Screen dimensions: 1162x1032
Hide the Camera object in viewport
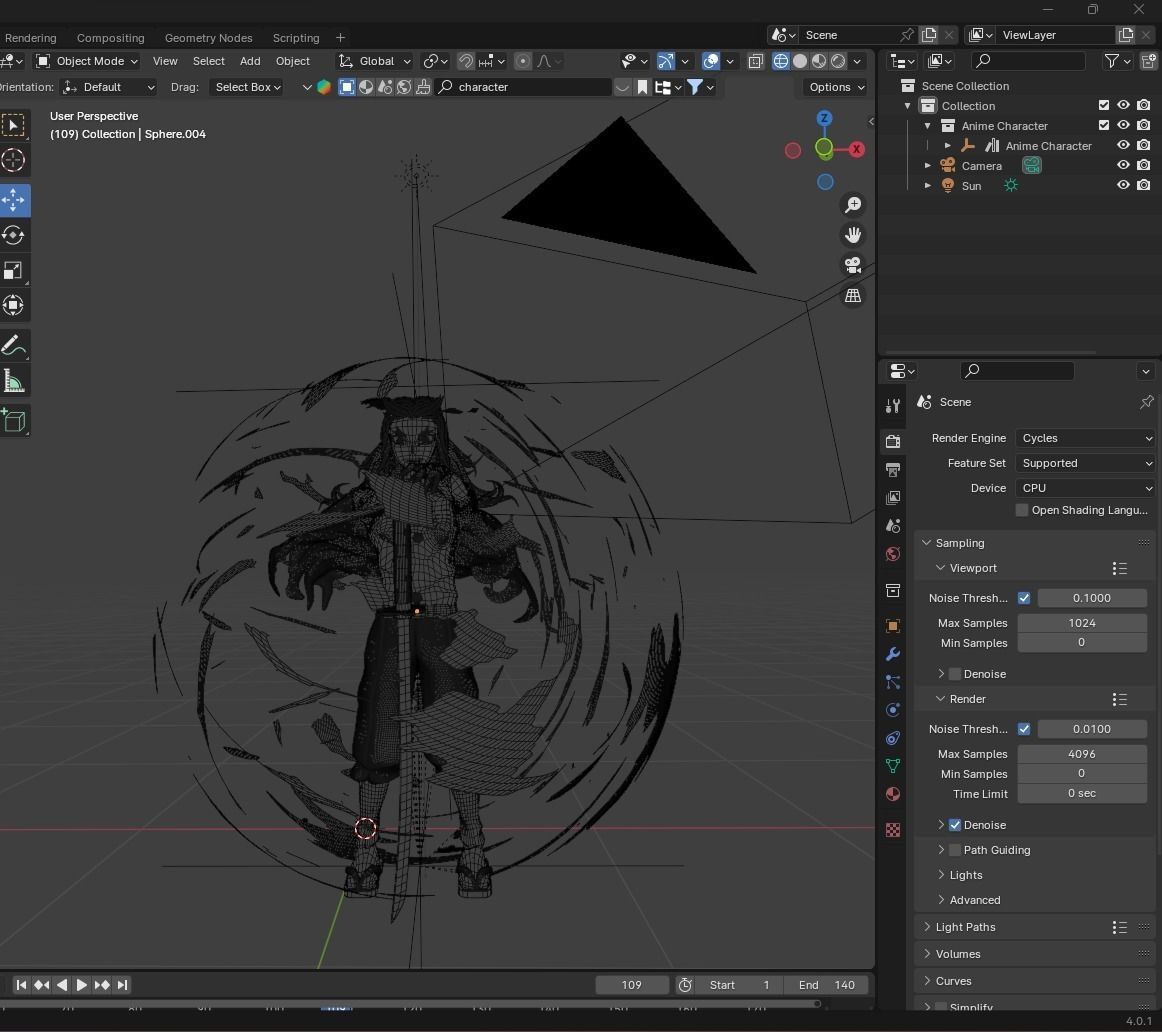click(x=1123, y=165)
